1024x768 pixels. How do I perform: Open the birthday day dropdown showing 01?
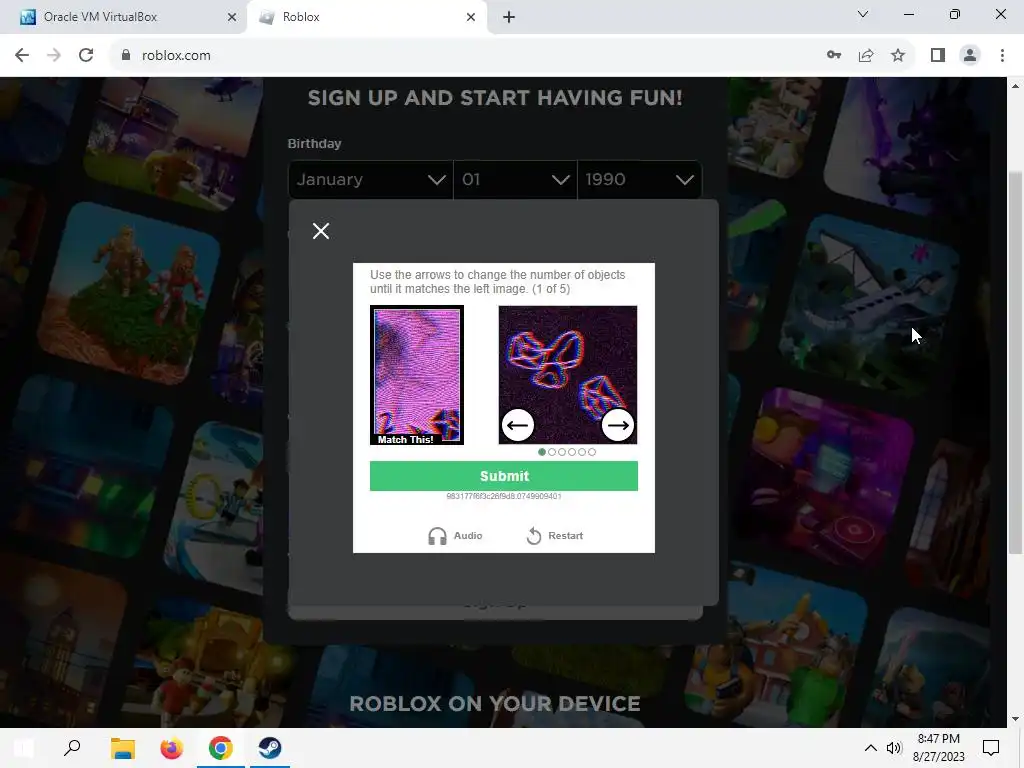(515, 180)
